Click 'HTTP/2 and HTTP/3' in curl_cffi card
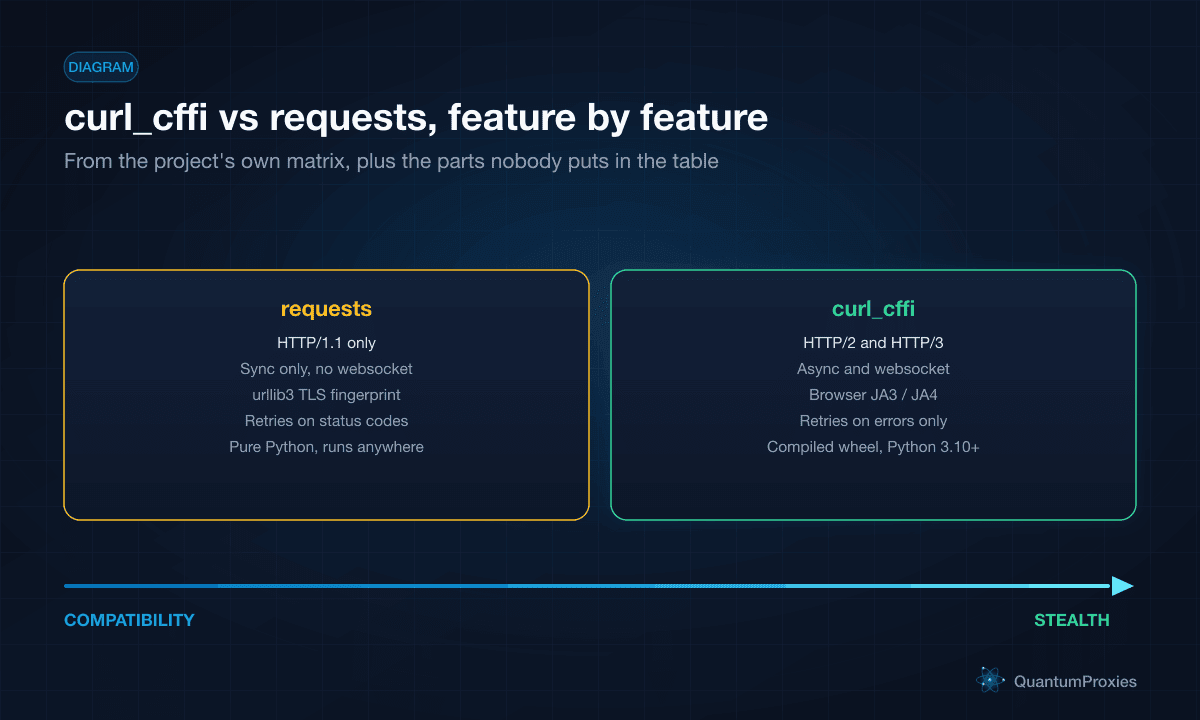This screenshot has width=1200, height=720. tap(873, 343)
